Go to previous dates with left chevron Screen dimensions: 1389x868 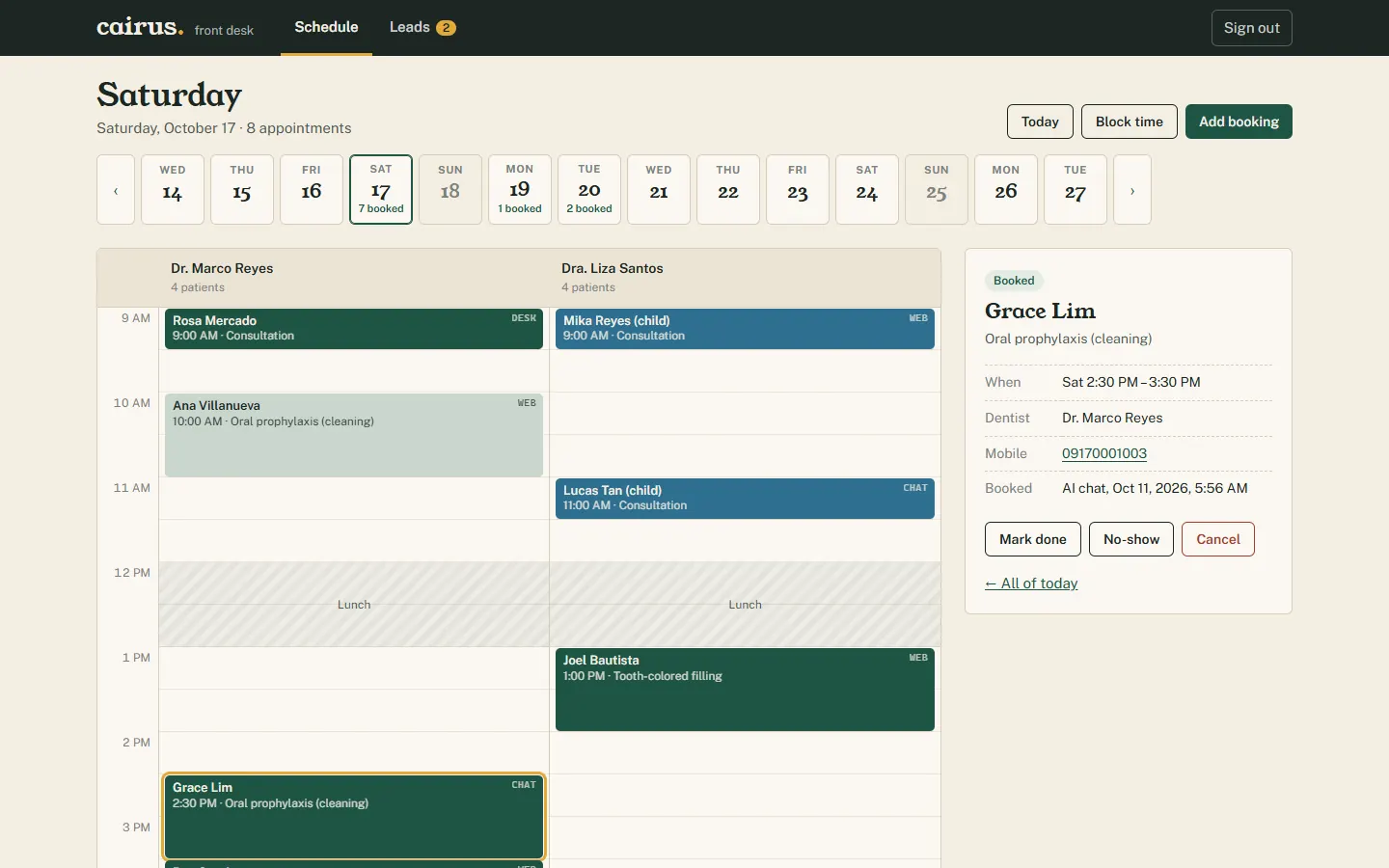116,190
